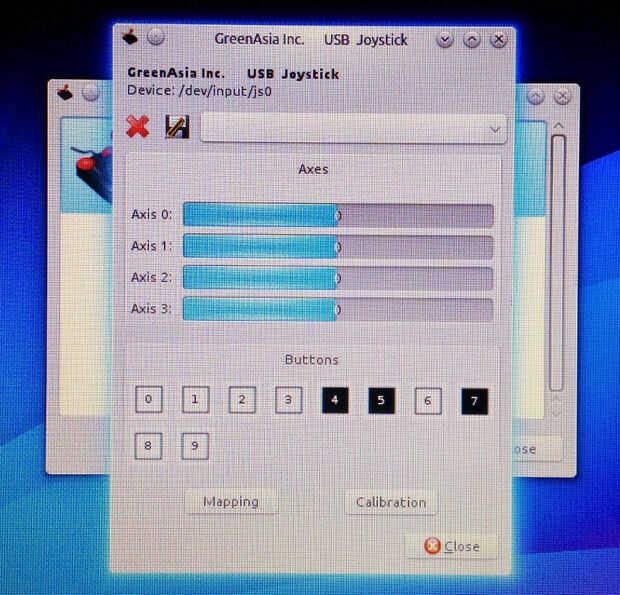Viewport: 620px width, 595px height.
Task: Maximize the GreenAsia USB Joystick window
Action: 472,40
